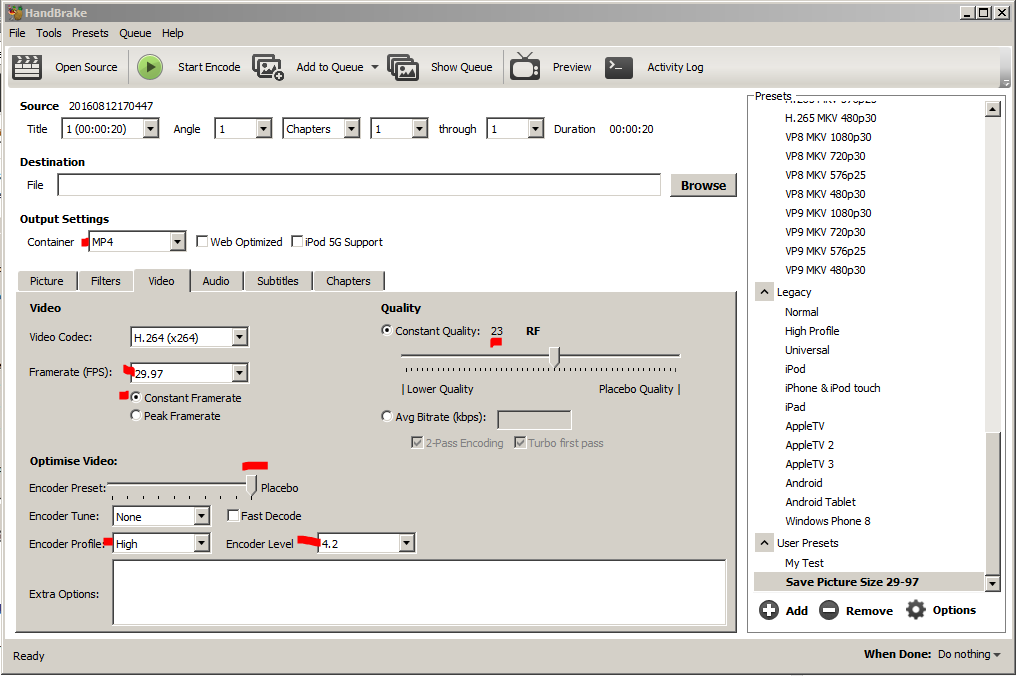The width and height of the screenshot is (1016, 676).
Task: Select the Windows Phone 8 preset
Action: (827, 520)
